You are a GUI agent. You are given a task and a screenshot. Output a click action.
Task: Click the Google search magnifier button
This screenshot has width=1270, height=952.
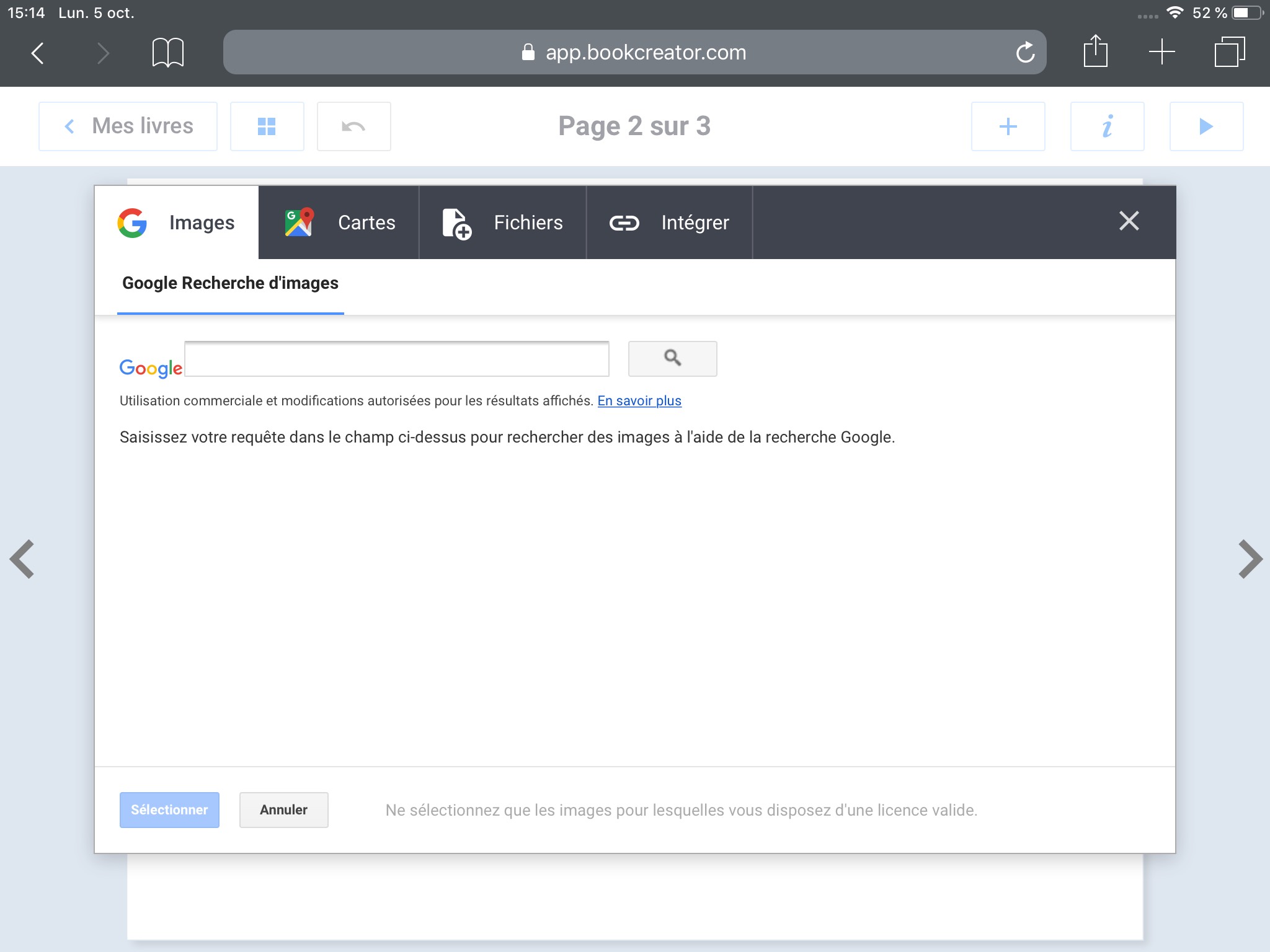[x=672, y=358]
